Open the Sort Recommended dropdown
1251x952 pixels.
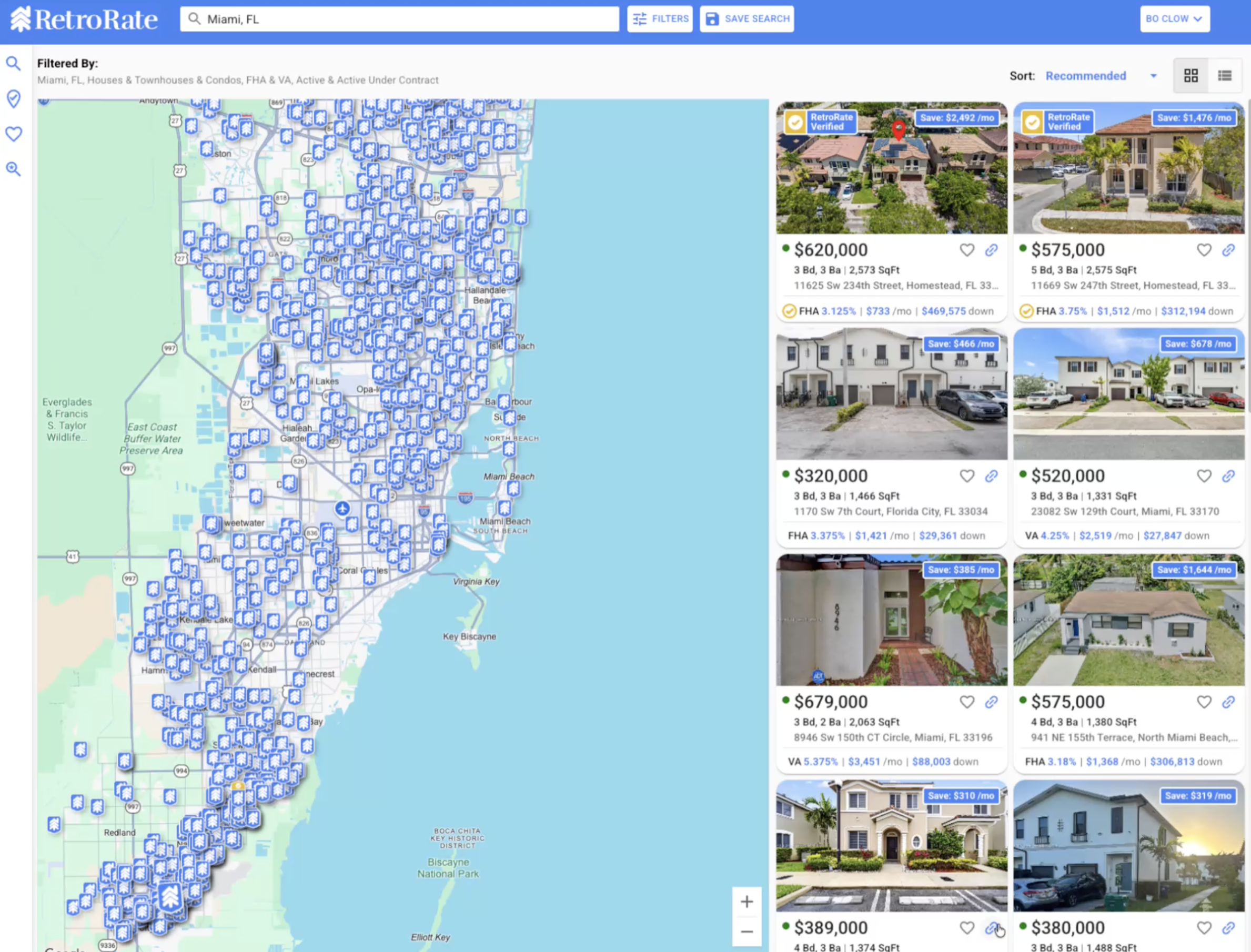1101,76
